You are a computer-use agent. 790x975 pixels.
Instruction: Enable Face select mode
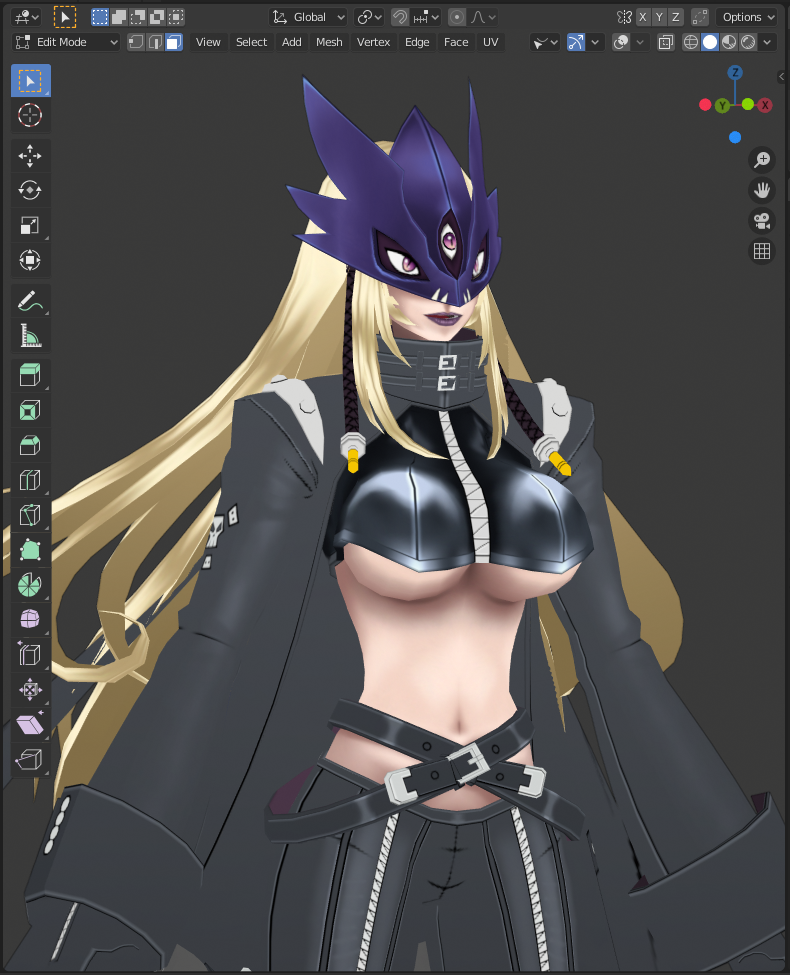(174, 42)
